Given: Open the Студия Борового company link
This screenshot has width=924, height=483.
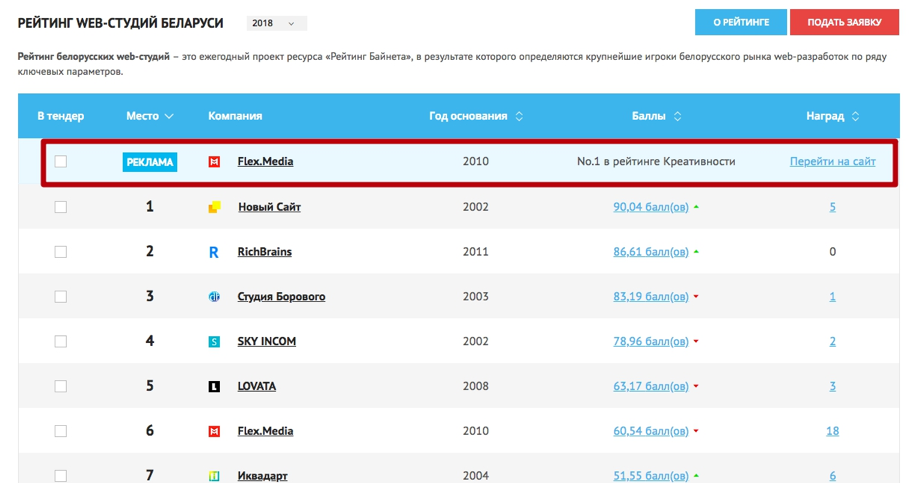Looking at the screenshot, I should 281,296.
